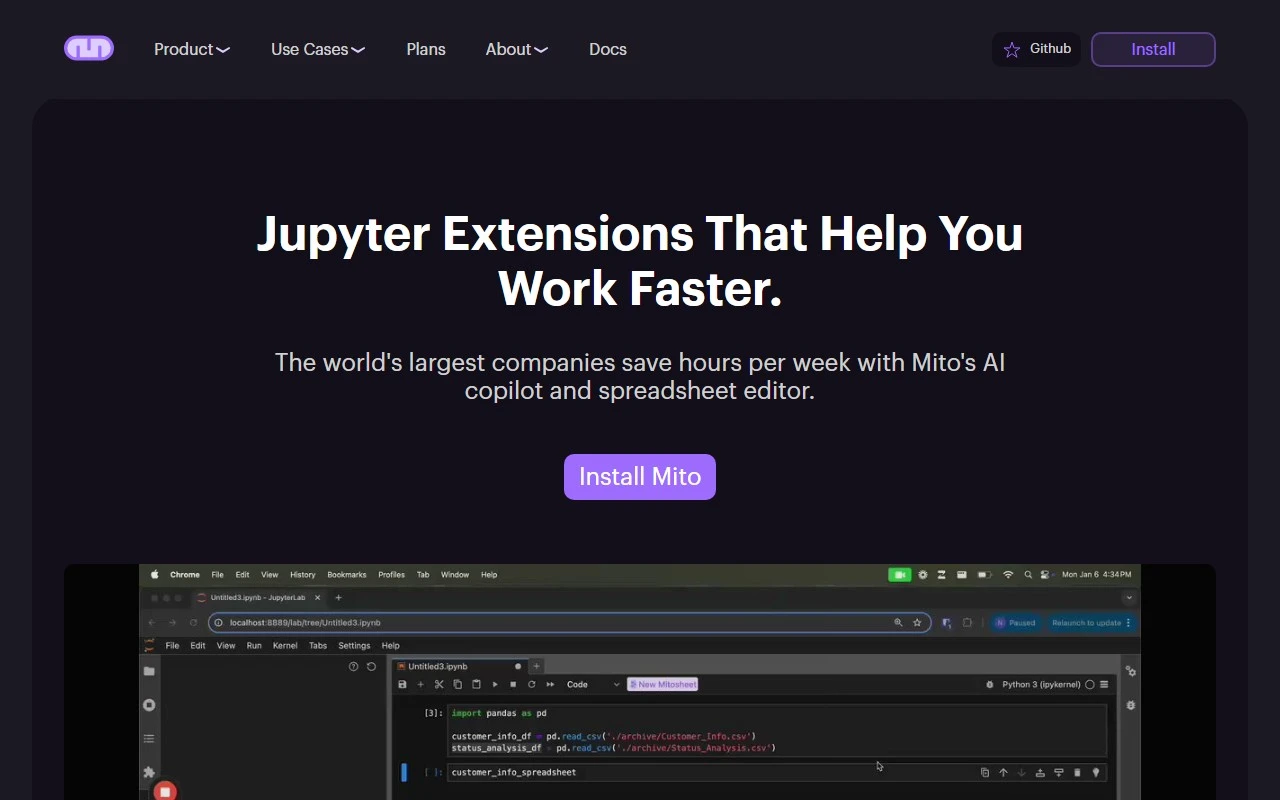
Task: Click the zoom magnifier in the address bar
Action: (x=898, y=622)
